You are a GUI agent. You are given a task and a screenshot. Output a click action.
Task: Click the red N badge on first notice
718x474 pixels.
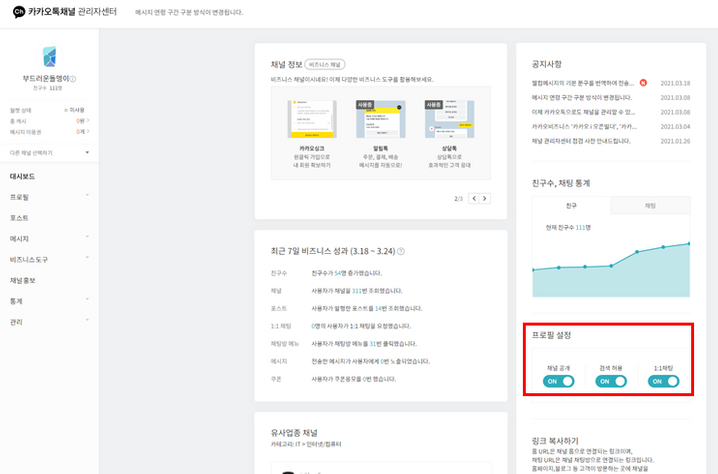[643, 83]
